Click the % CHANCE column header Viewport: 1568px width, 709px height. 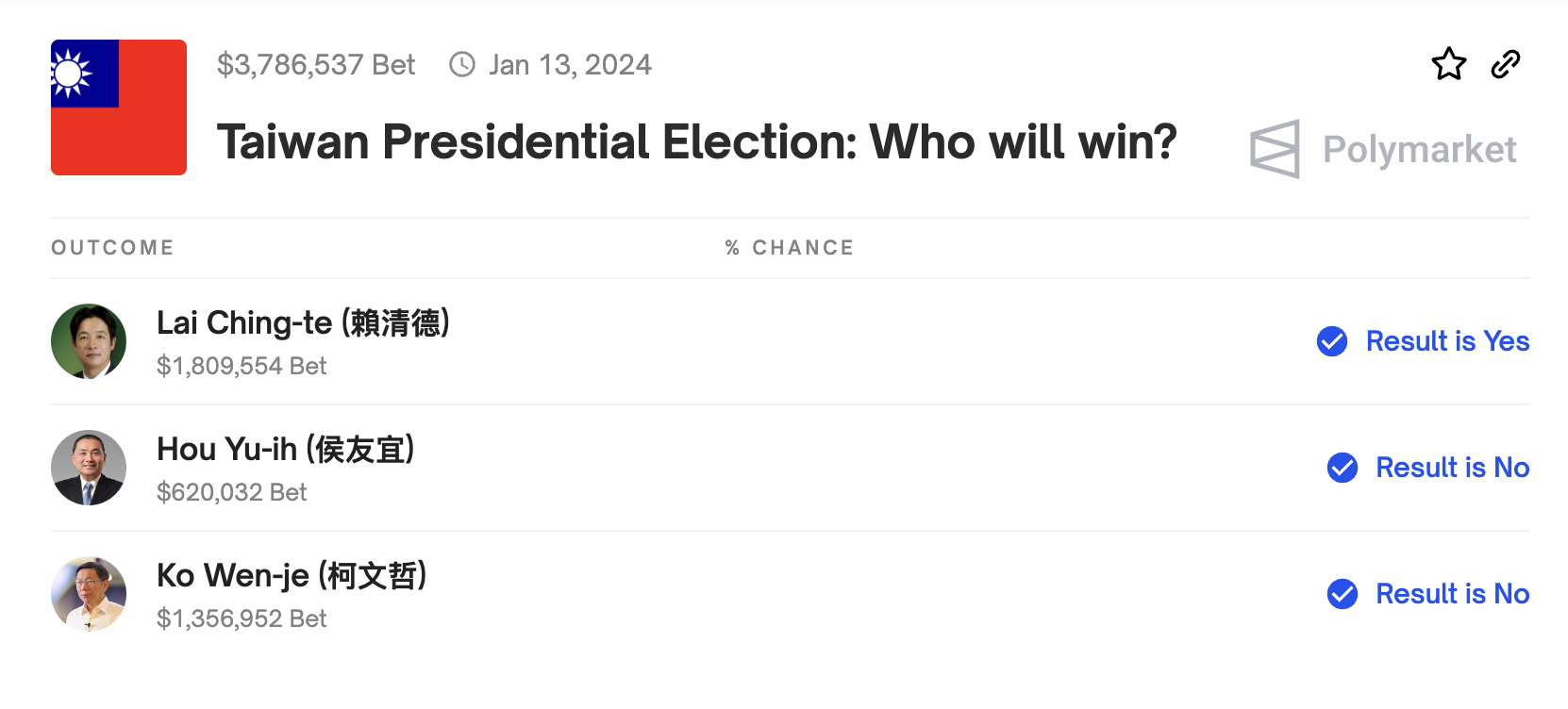click(x=789, y=248)
